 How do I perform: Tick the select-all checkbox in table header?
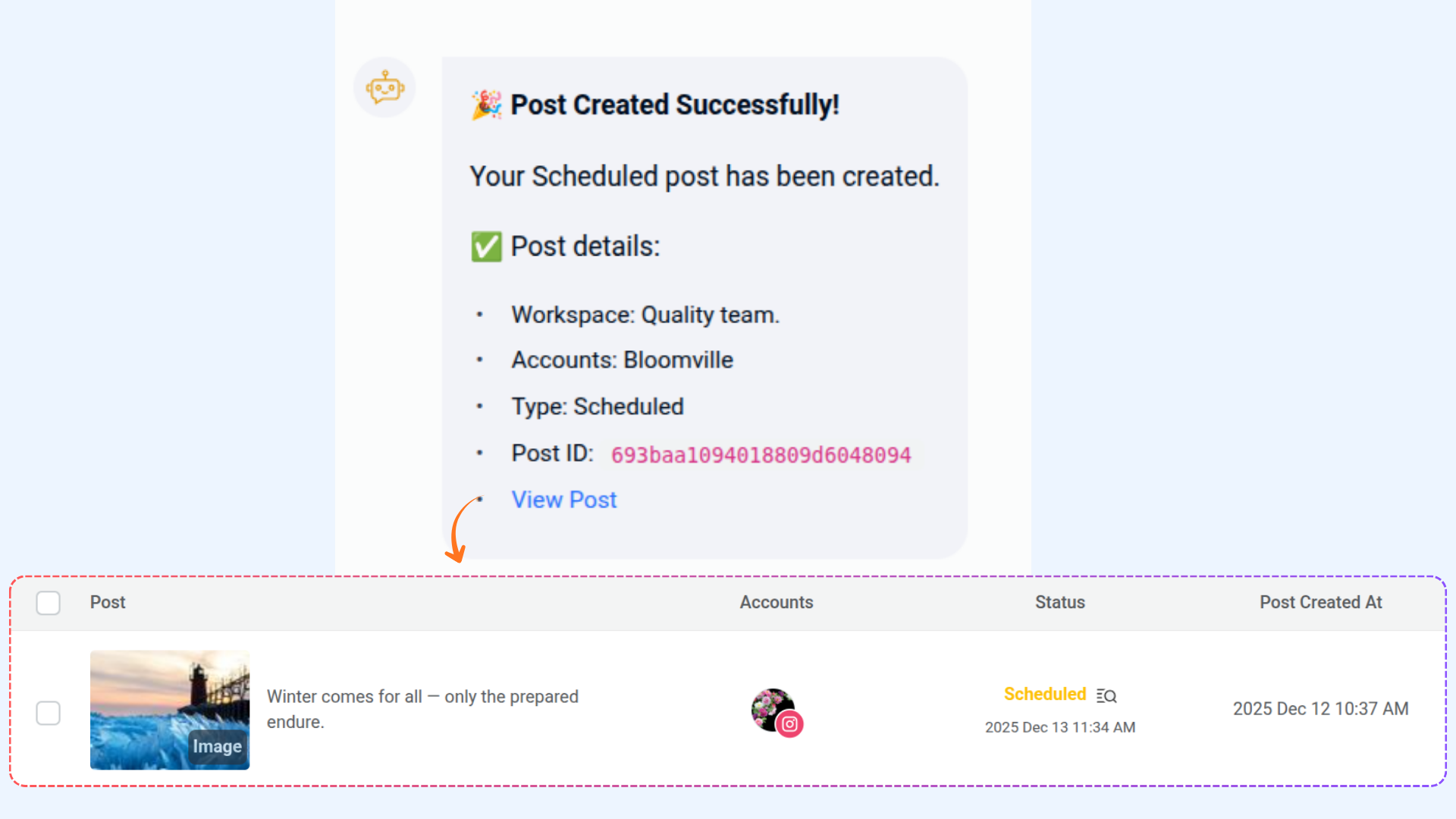pos(49,603)
